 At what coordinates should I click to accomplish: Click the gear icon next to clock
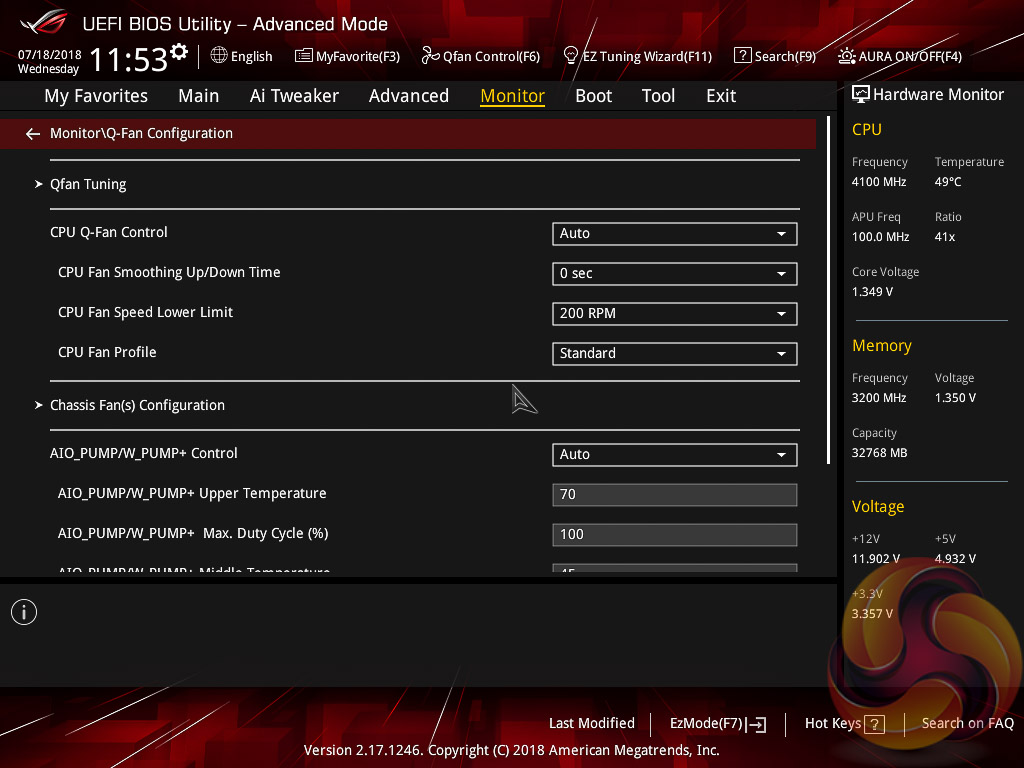[179, 52]
